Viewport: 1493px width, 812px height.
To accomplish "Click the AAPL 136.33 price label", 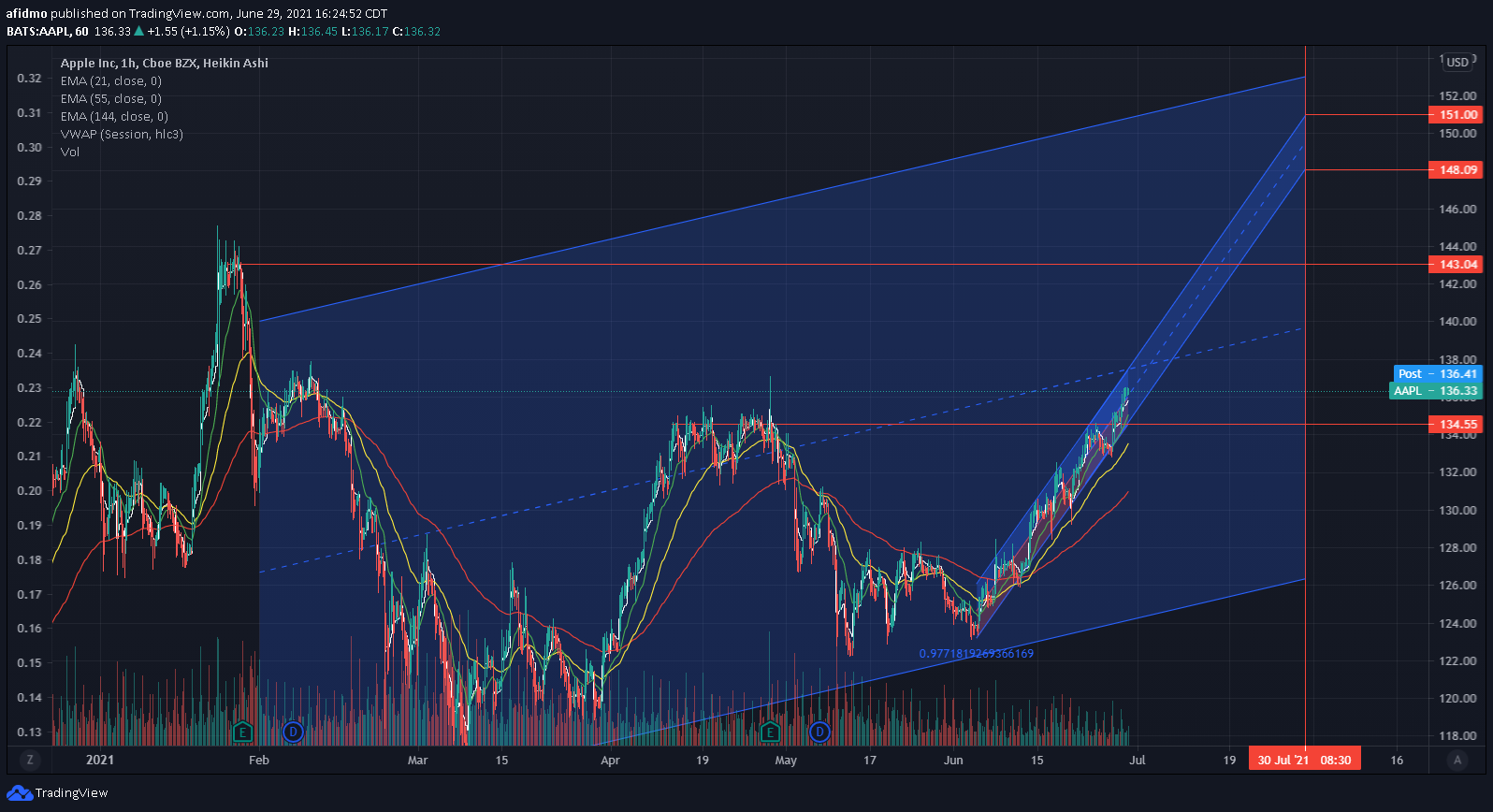I will (x=1436, y=390).
